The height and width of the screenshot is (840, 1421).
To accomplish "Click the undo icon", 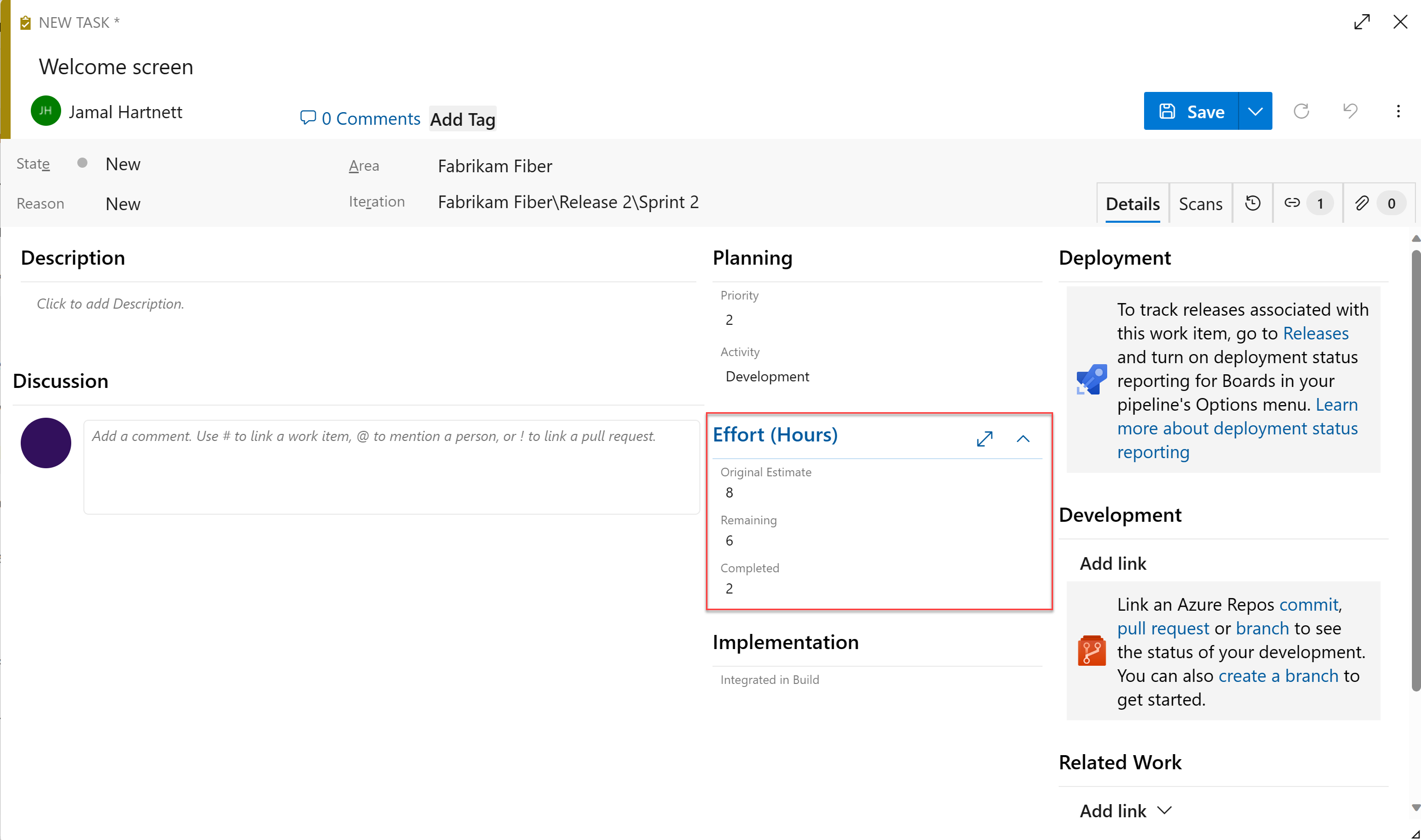I will pyautogui.click(x=1351, y=111).
